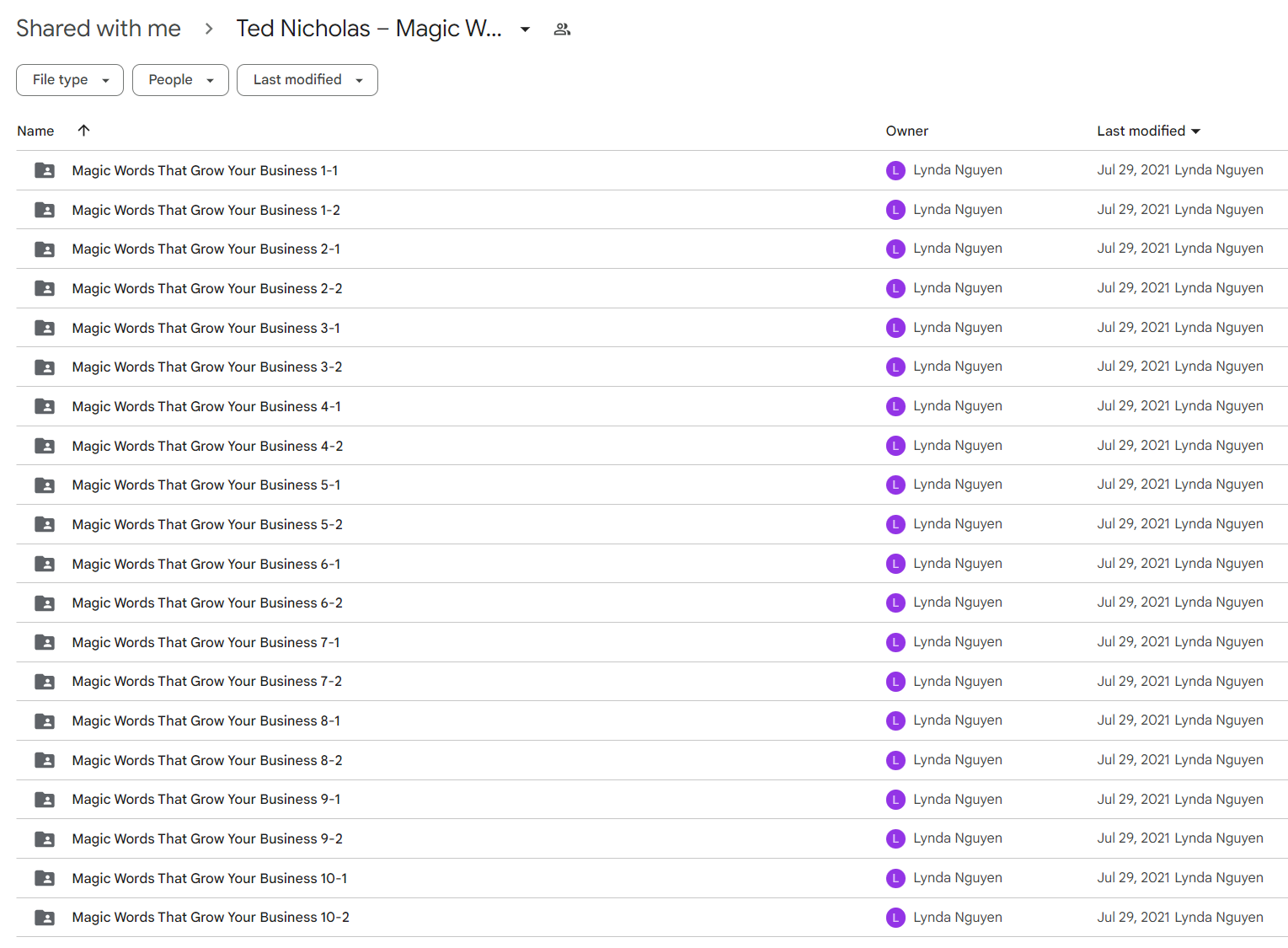Image resolution: width=1288 pixels, height=948 pixels.
Task: Click folder icon for Magic Words 6-1
Action: [x=45, y=564]
